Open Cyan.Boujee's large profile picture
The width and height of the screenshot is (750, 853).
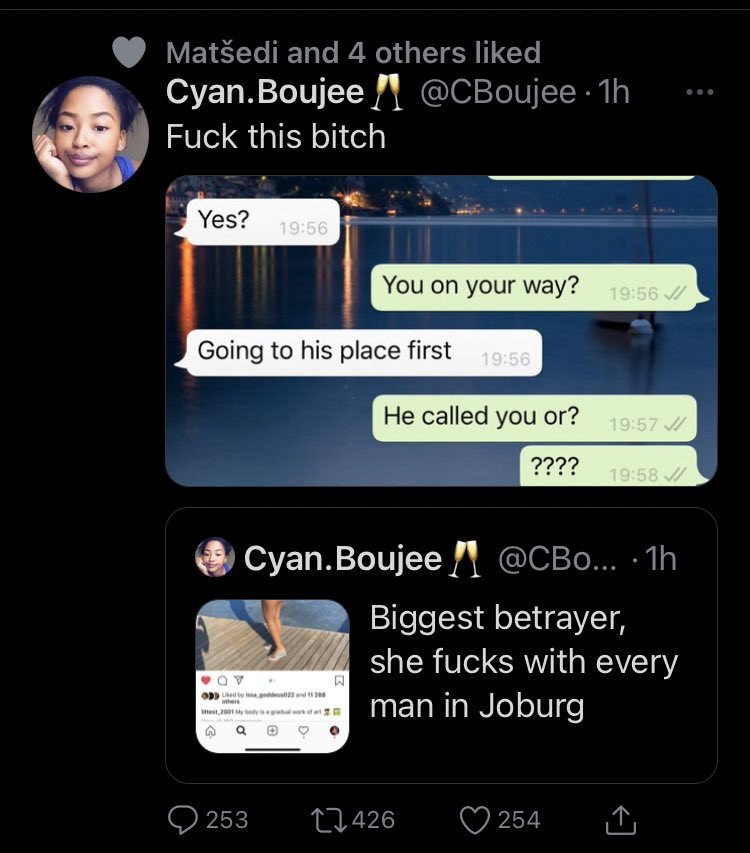[90, 134]
